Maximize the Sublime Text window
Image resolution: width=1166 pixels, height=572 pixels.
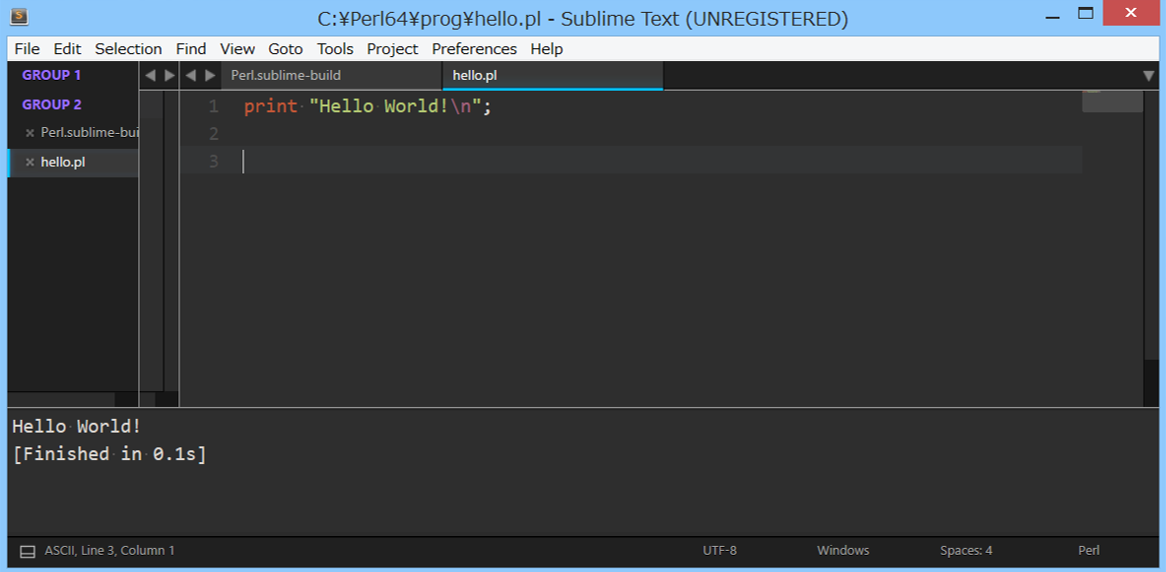pyautogui.click(x=1086, y=13)
